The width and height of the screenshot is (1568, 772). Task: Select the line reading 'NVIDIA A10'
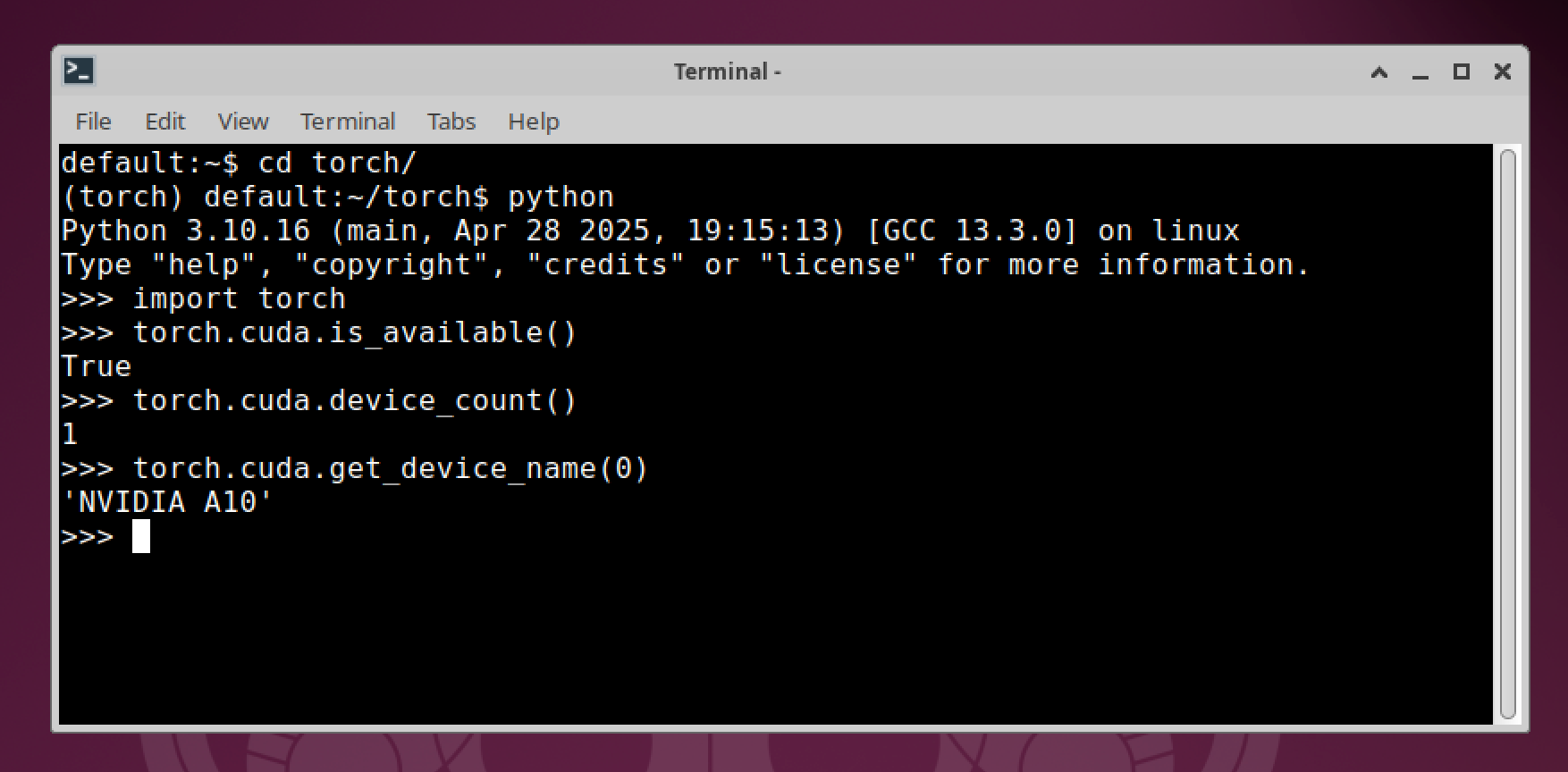click(x=165, y=501)
